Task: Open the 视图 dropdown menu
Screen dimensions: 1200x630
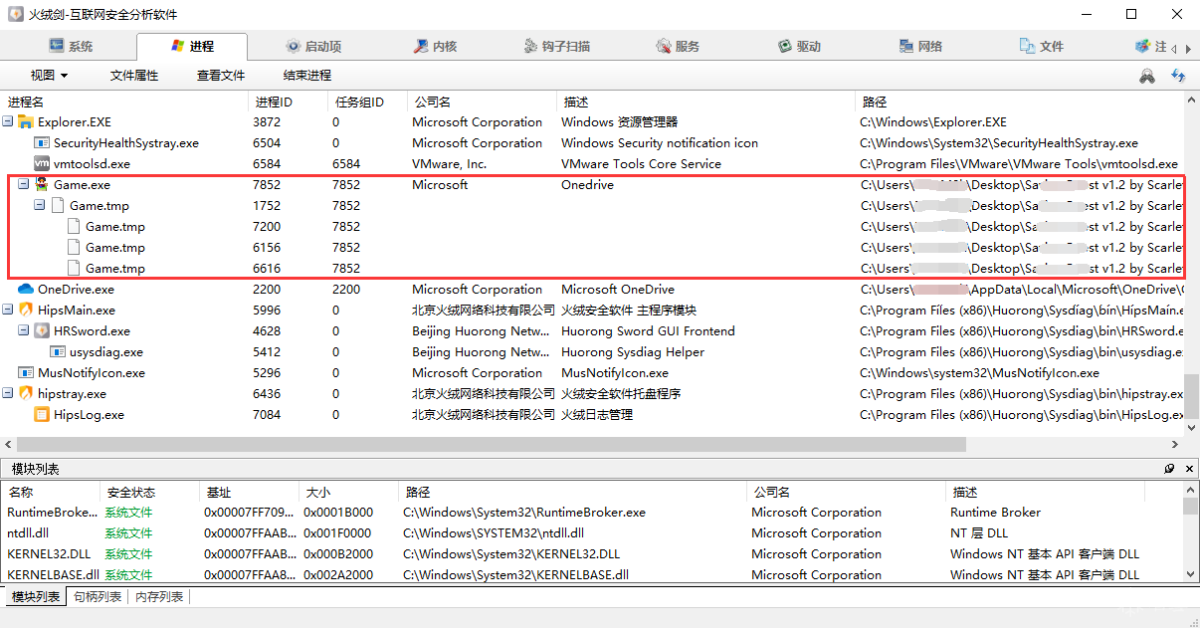Action: point(49,76)
